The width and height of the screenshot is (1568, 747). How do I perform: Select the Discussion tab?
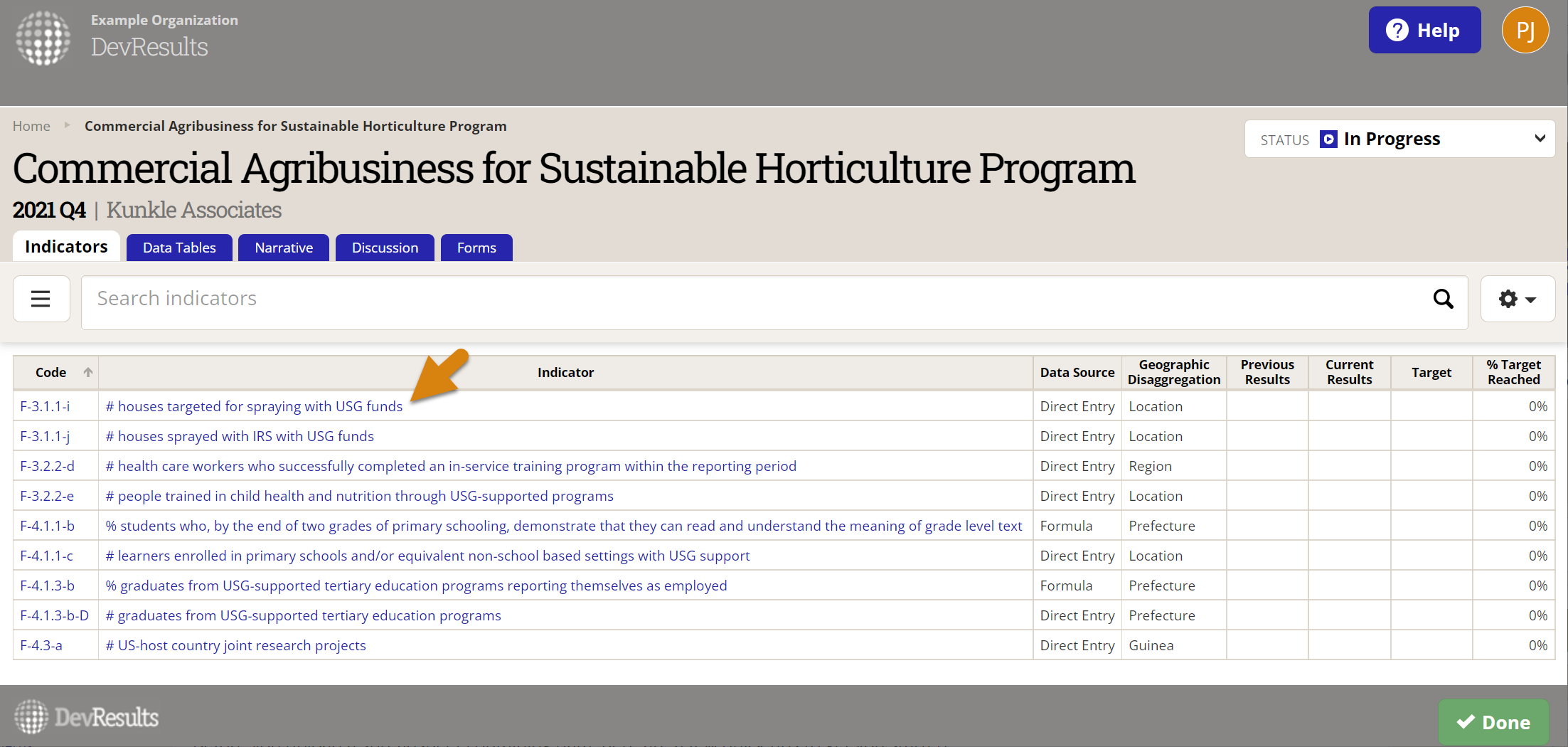385,248
